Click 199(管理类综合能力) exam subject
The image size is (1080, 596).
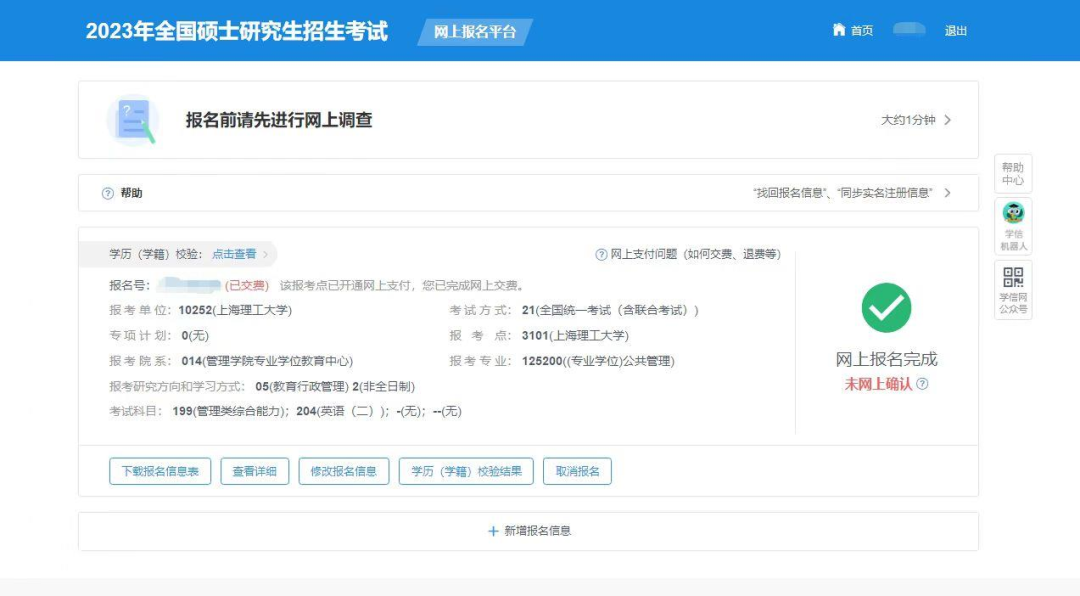tap(230, 411)
